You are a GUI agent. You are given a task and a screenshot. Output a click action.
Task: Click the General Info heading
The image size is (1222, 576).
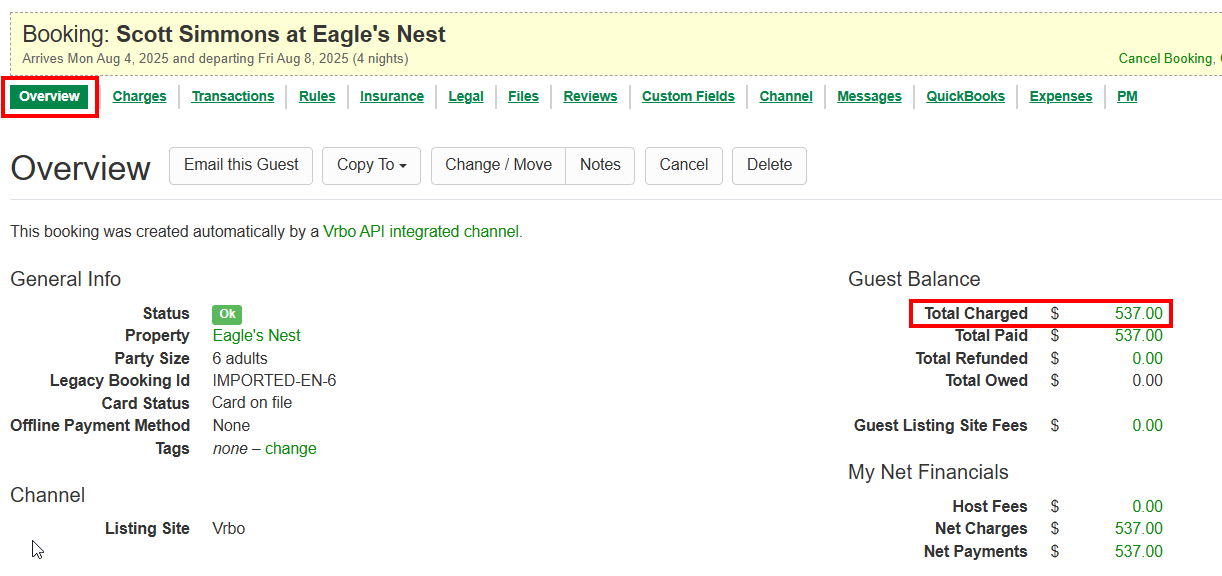tap(66, 280)
